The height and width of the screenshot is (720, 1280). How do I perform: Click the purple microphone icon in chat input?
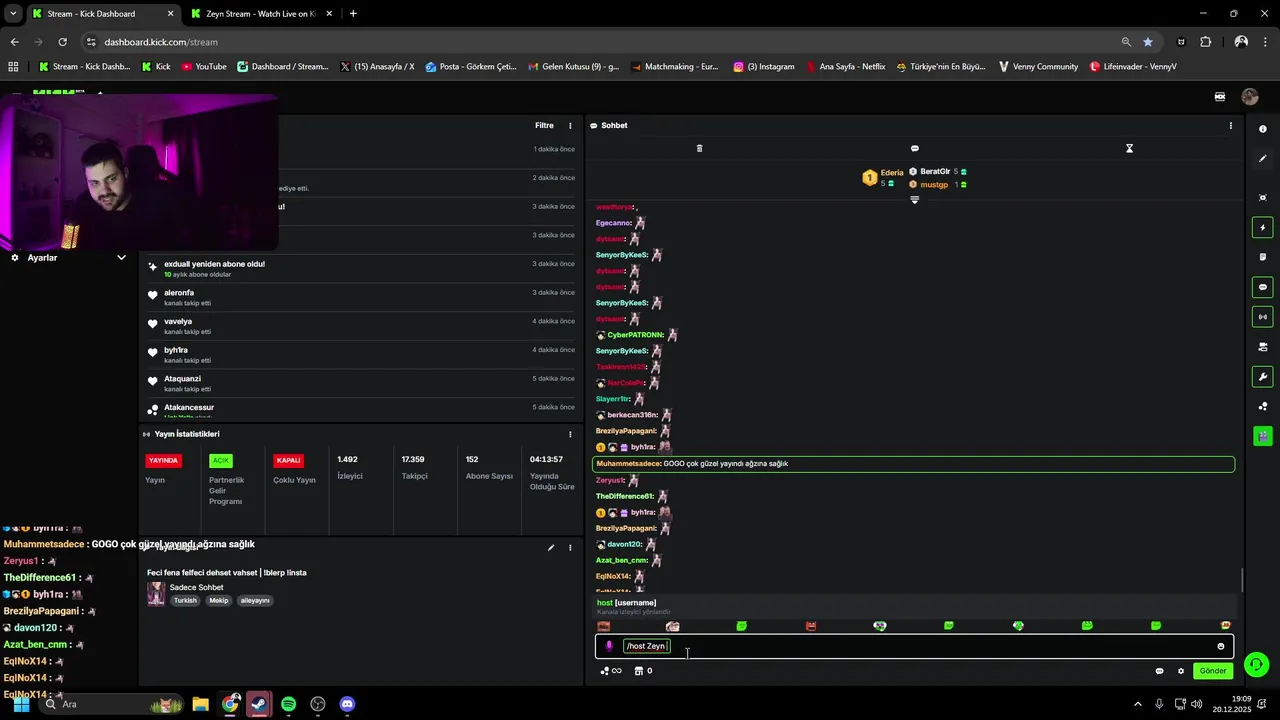point(609,646)
